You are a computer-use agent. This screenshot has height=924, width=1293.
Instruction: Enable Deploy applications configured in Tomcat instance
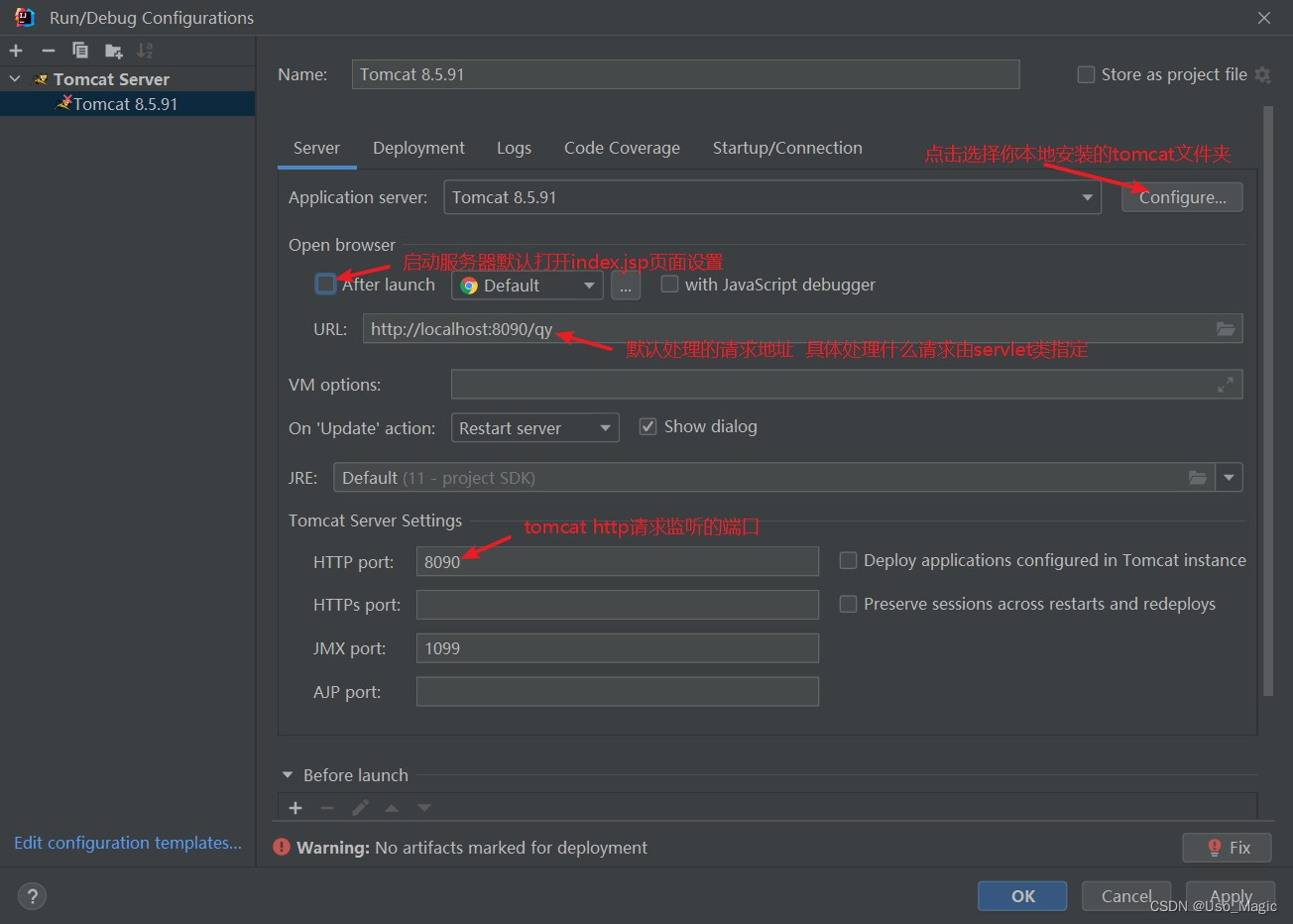(x=848, y=560)
